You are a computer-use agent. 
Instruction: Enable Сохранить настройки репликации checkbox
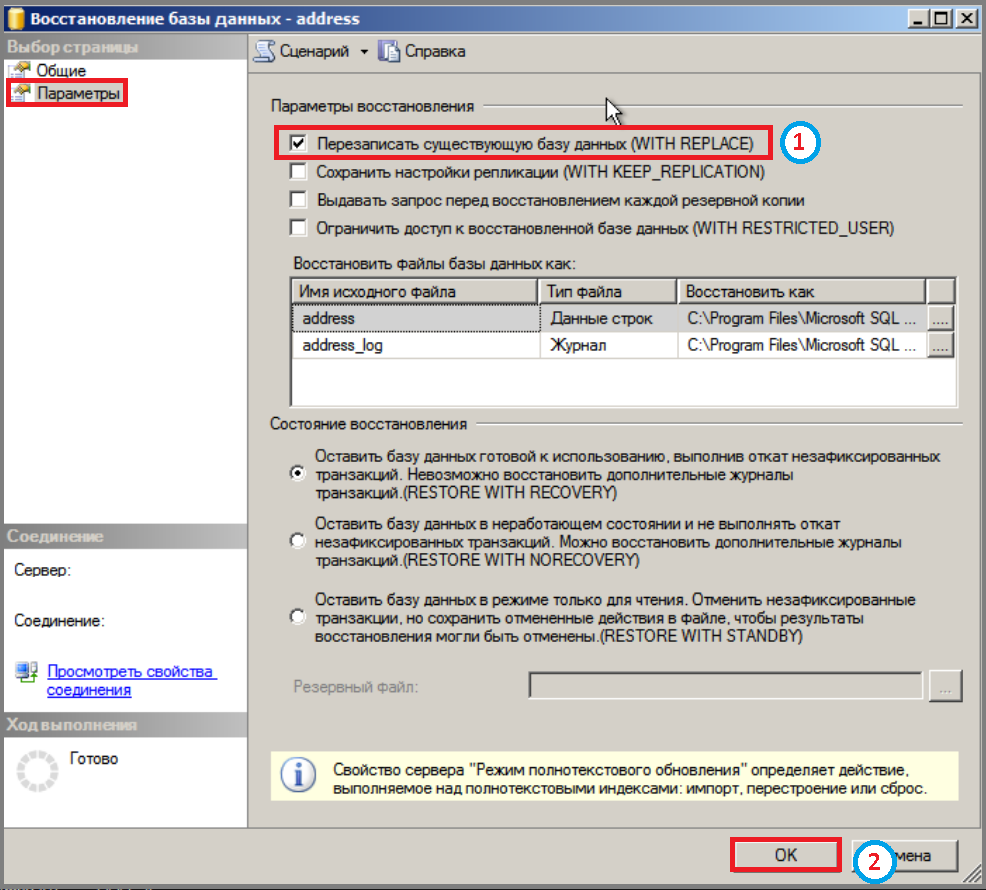click(298, 171)
